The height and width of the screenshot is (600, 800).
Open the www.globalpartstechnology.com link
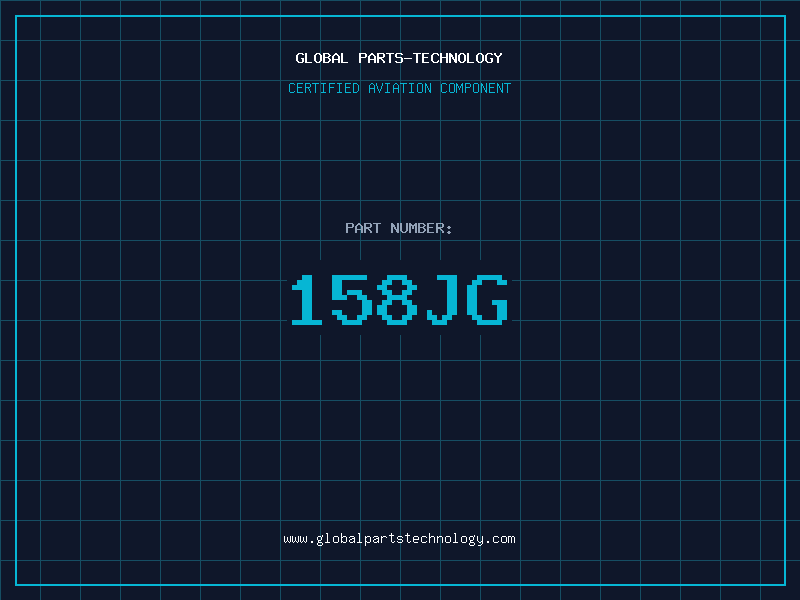[x=399, y=539]
